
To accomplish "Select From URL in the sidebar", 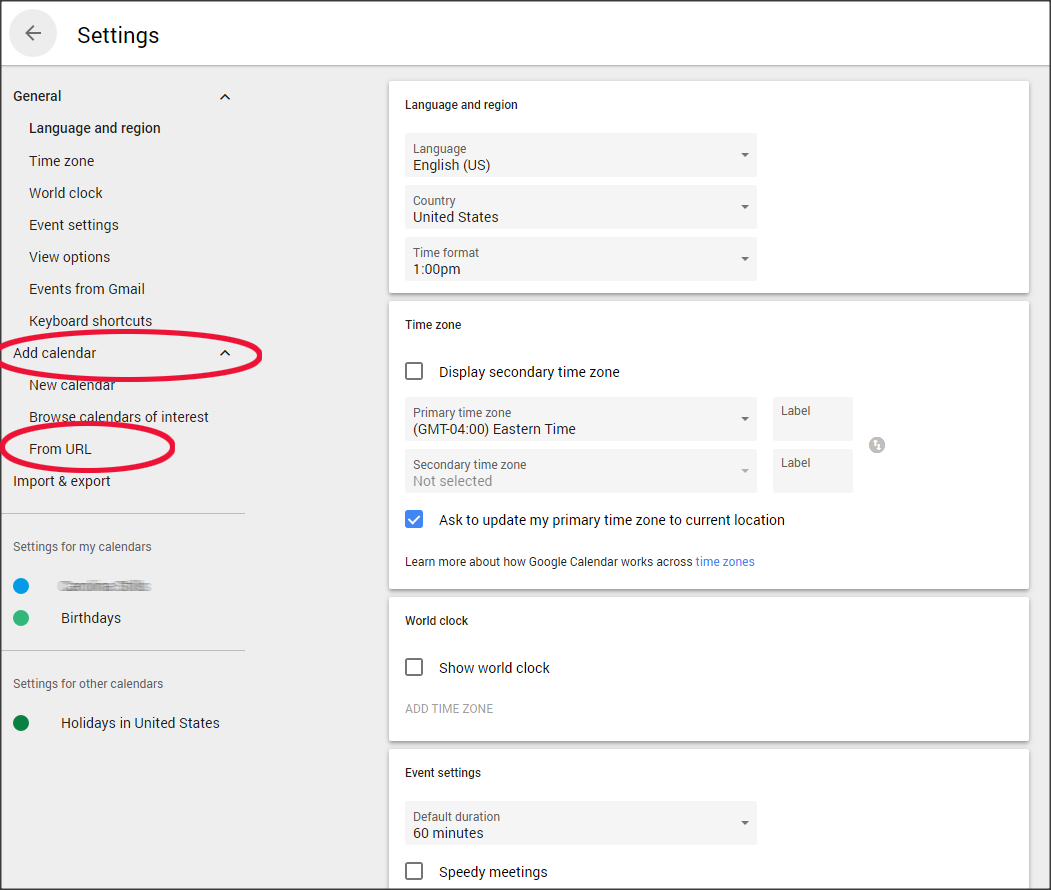I will coord(60,449).
